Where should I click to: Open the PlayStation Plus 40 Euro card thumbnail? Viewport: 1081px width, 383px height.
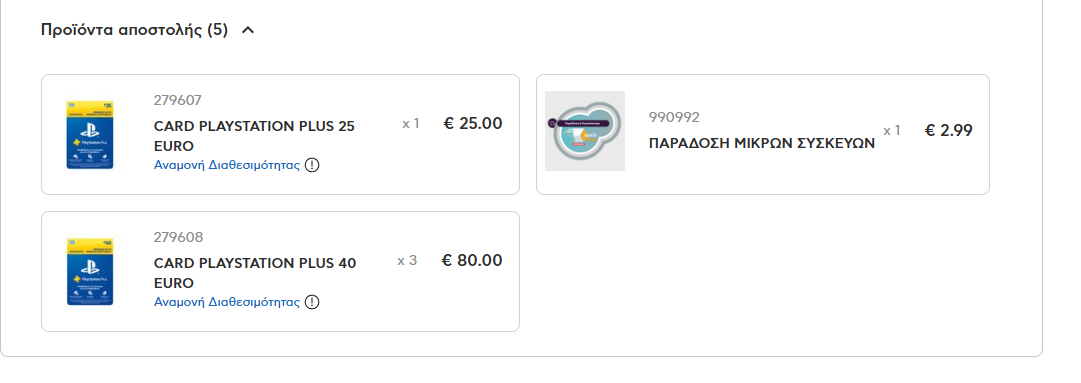coord(90,271)
